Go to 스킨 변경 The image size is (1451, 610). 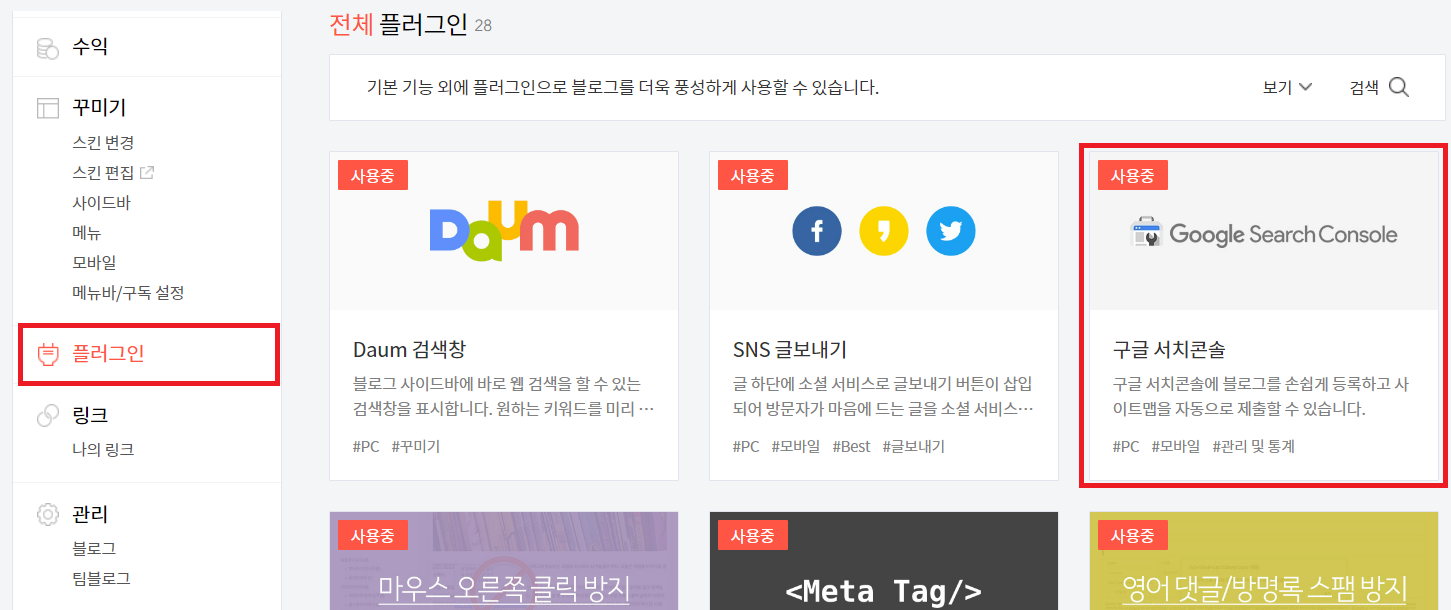point(103,143)
